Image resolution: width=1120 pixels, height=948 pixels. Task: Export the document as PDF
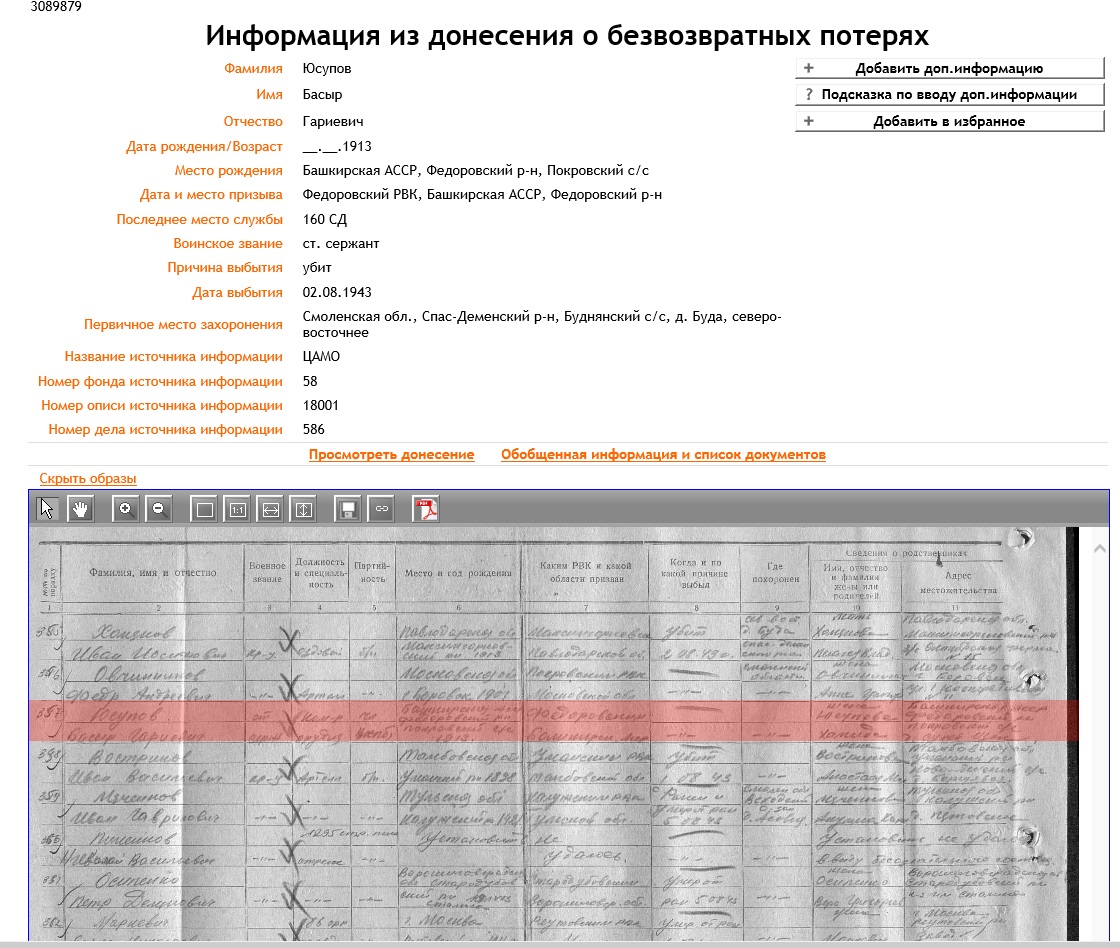coord(425,508)
